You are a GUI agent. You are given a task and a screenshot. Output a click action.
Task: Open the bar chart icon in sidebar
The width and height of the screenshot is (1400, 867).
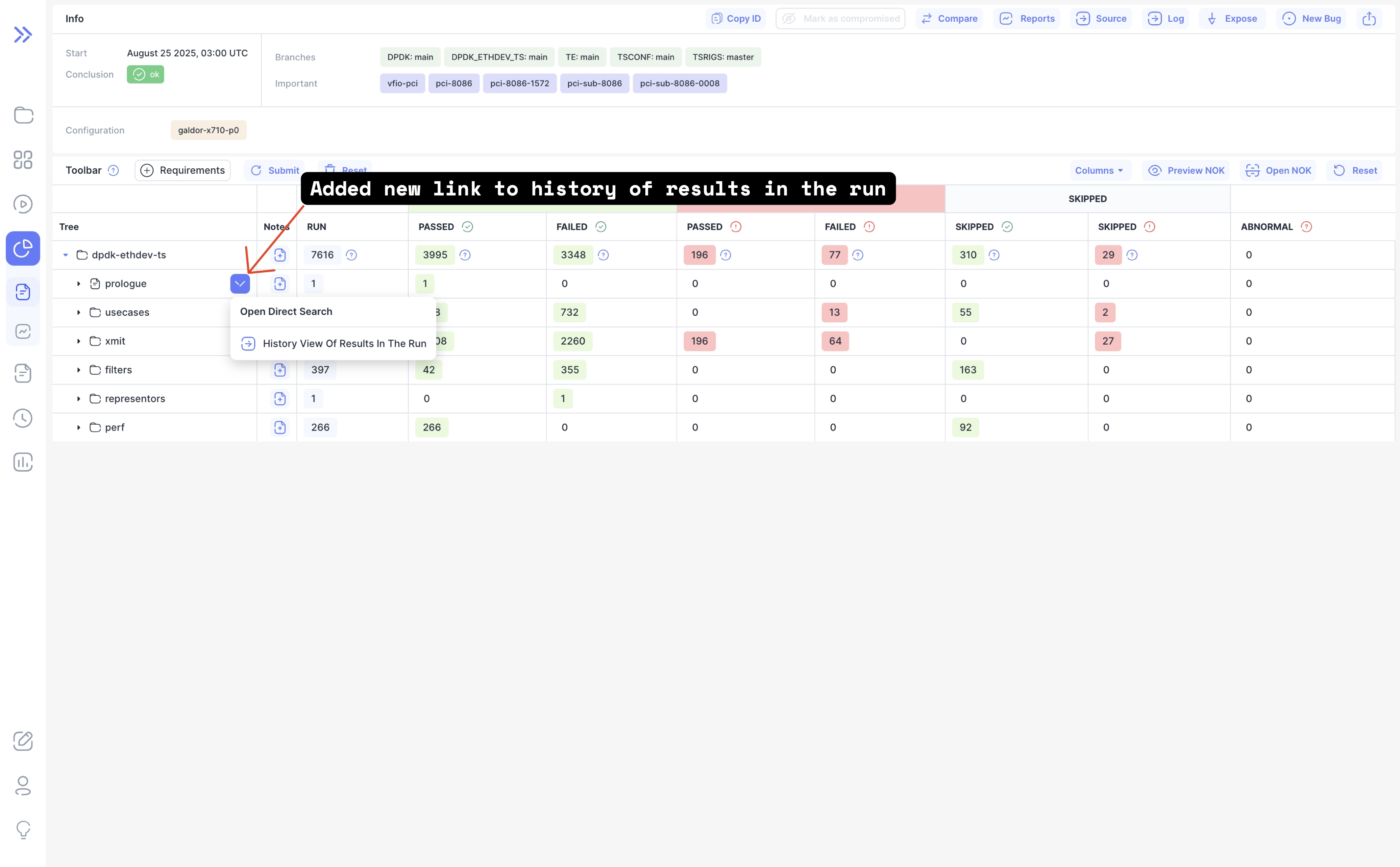23,462
